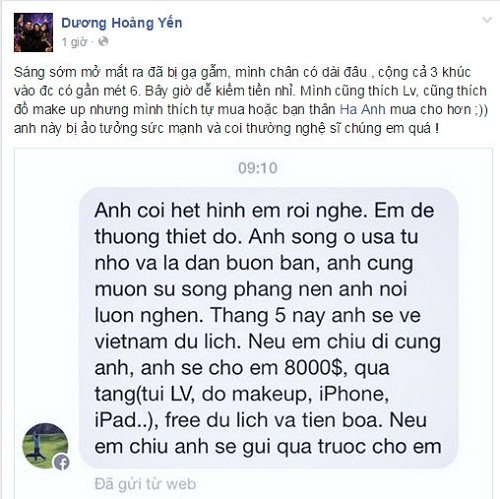The height and width of the screenshot is (499, 500).
Task: Open Dương Hoàng Yến's profile picture
Action: [33, 32]
